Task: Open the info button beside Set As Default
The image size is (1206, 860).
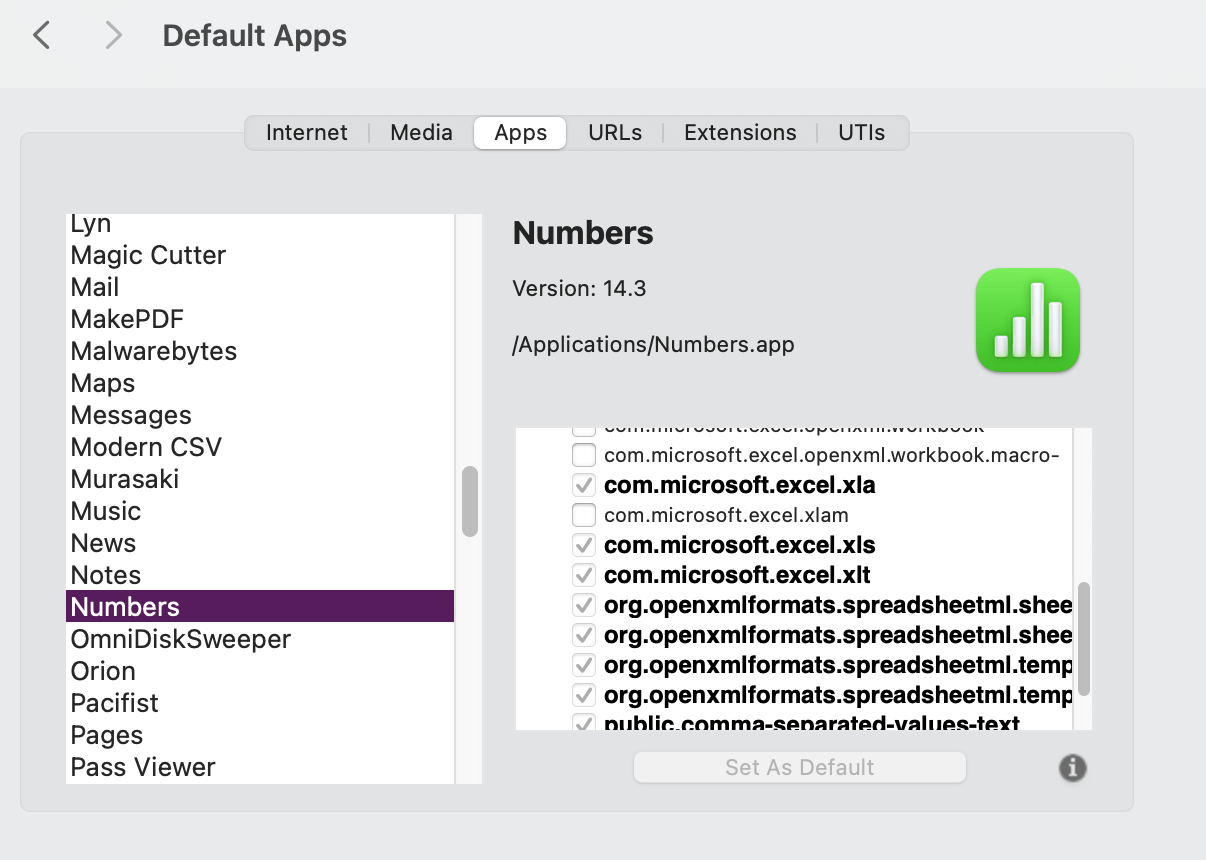Action: pos(1073,768)
